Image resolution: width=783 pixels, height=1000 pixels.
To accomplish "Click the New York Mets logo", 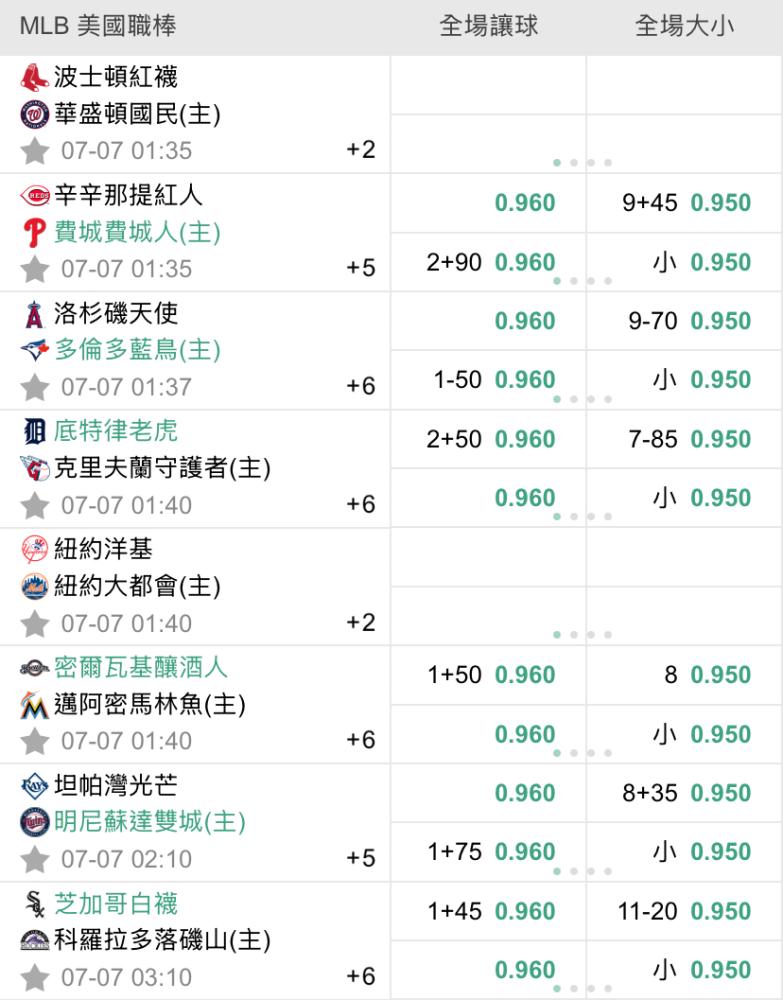I will click(34, 586).
